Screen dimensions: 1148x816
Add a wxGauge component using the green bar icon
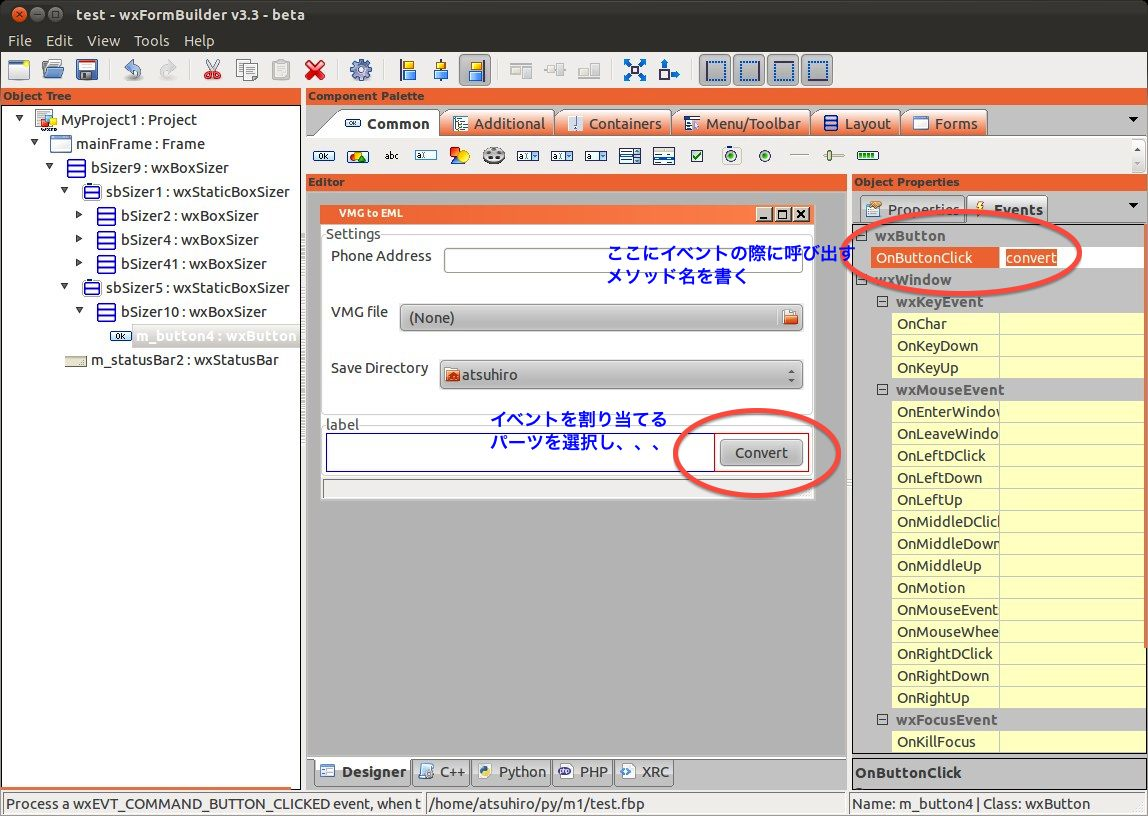pyautogui.click(x=866, y=155)
